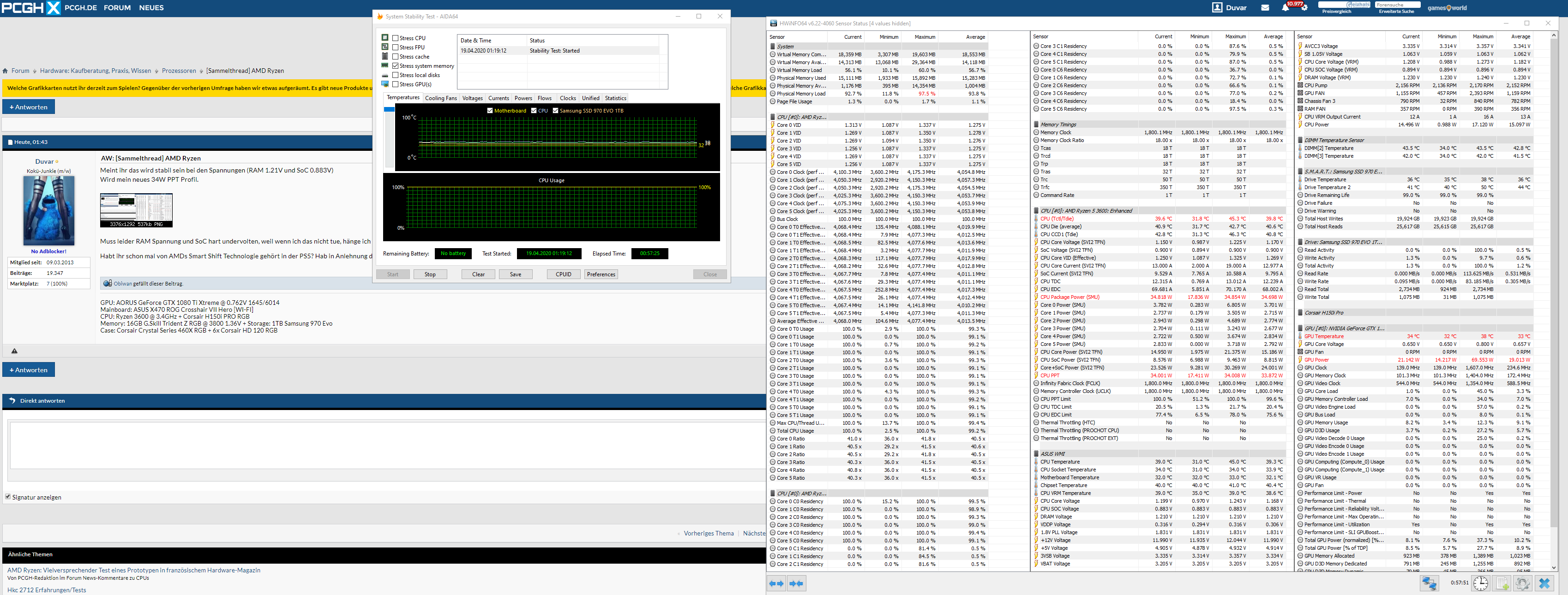1568x595 pixels.
Task: Open the attached screenshot thumbnail in post
Action: pos(136,210)
